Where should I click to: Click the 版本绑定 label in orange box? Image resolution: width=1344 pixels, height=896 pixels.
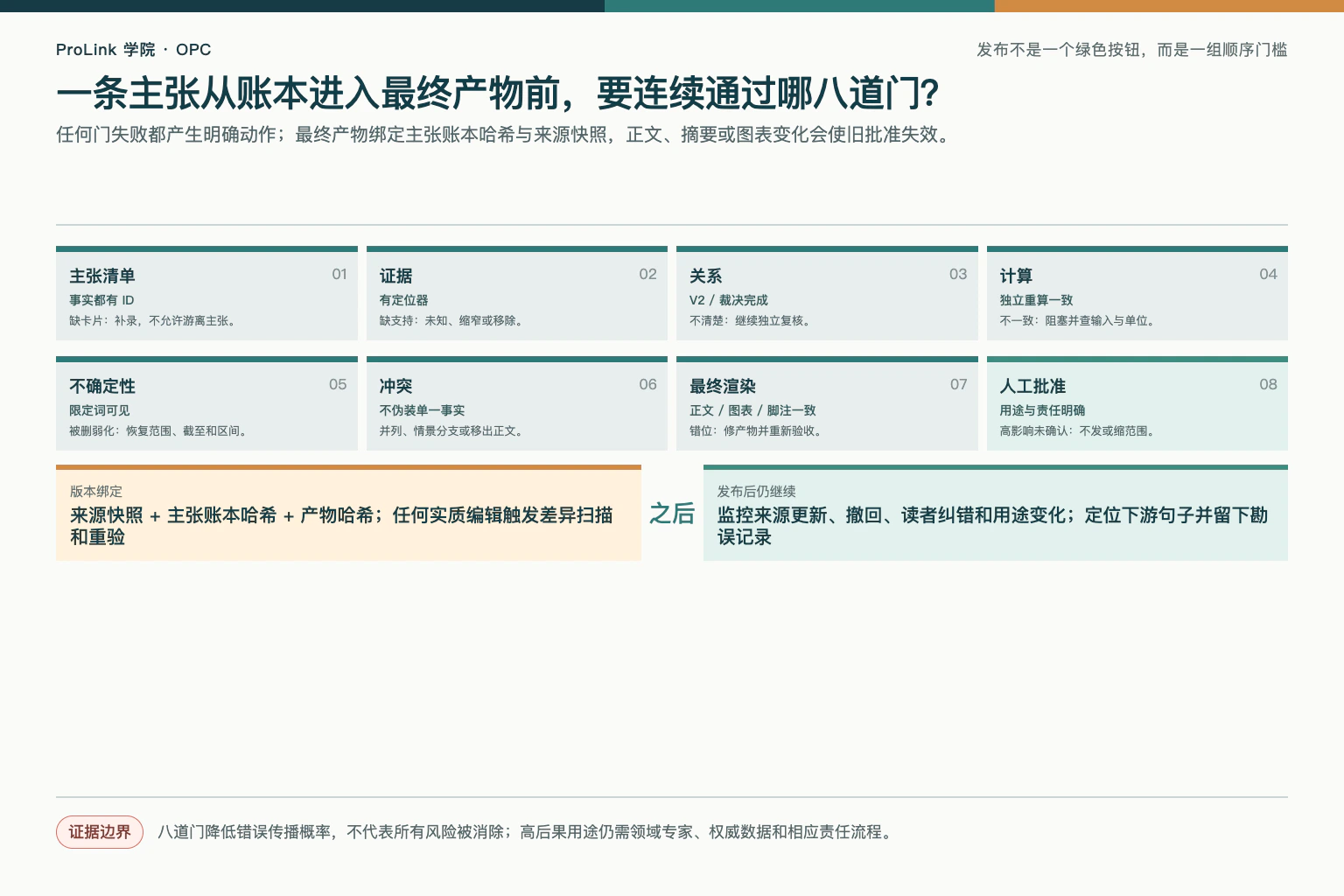(96, 492)
